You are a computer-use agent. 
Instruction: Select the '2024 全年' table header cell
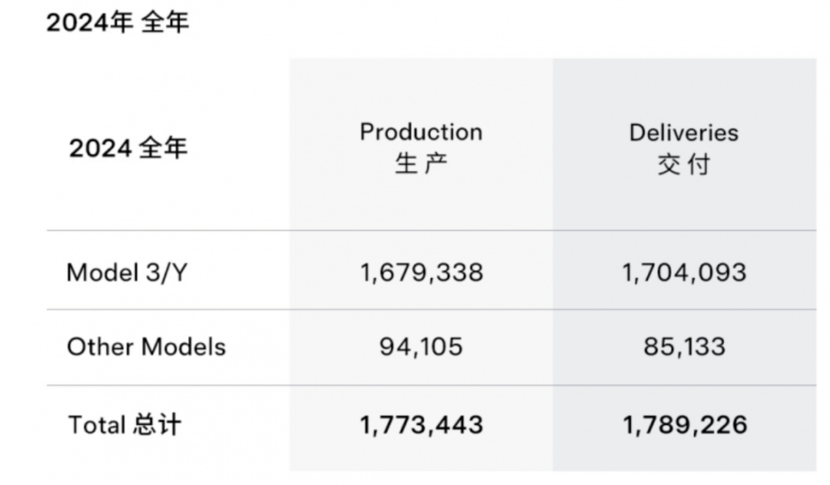pyautogui.click(x=128, y=148)
